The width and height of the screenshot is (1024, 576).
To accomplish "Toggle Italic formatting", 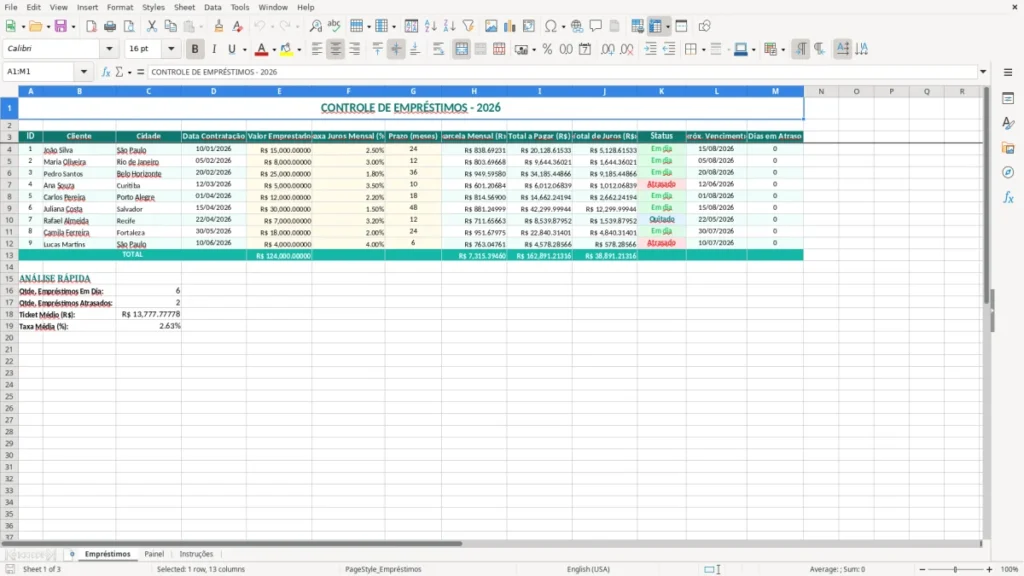I will [214, 49].
